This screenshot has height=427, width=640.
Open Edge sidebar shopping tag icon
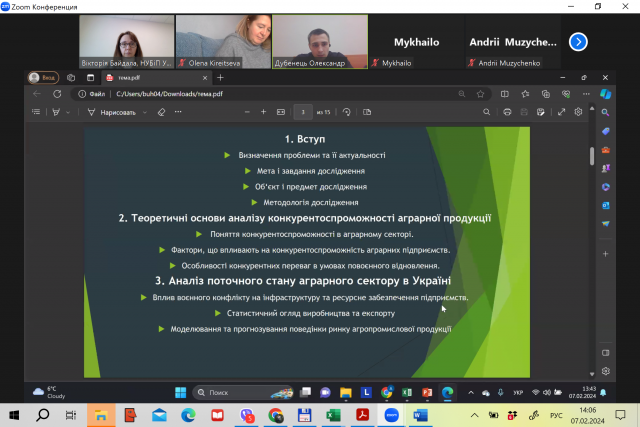tap(606, 131)
